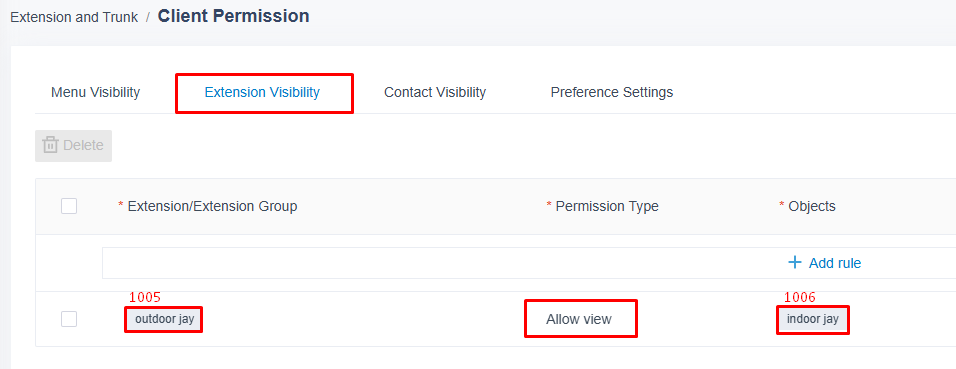
Task: Click the plus icon beside Add rule
Action: click(794, 263)
